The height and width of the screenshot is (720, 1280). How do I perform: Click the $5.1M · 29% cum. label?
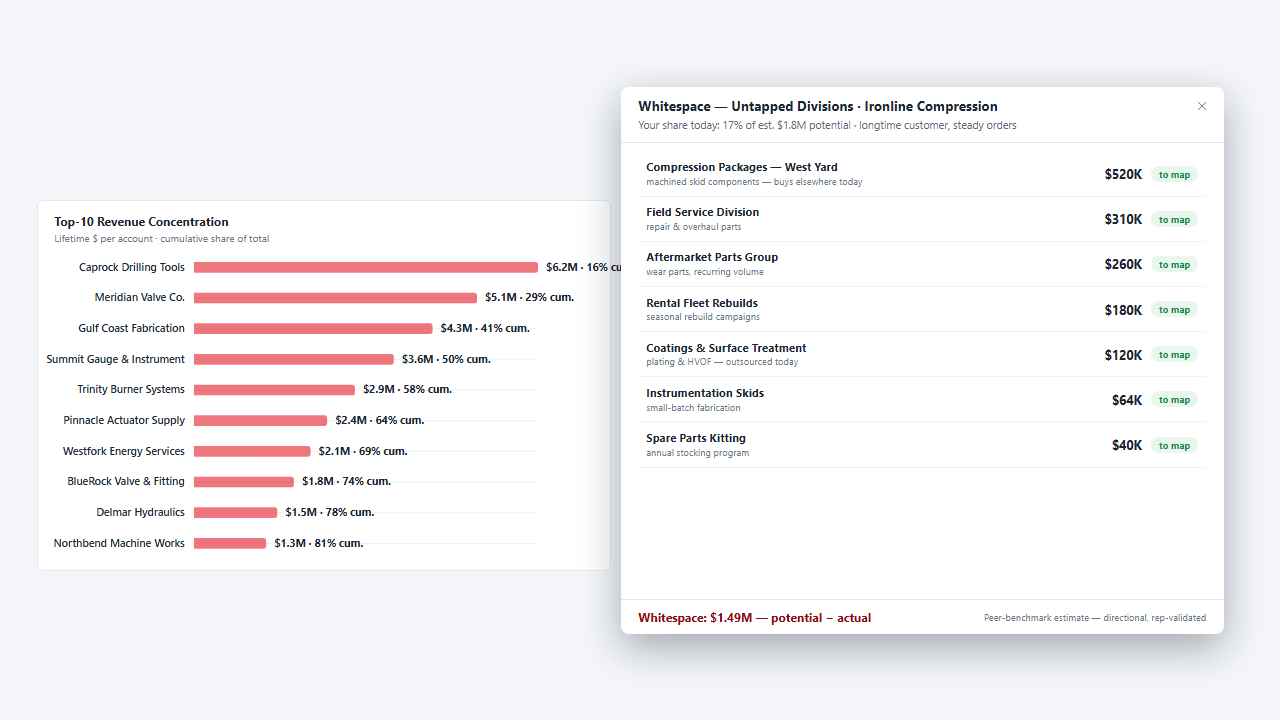pyautogui.click(x=529, y=297)
